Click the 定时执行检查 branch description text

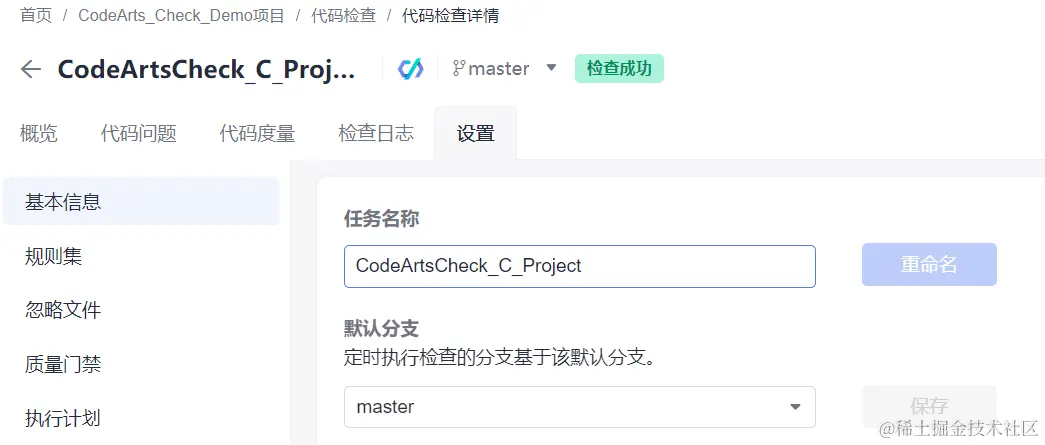point(501,358)
